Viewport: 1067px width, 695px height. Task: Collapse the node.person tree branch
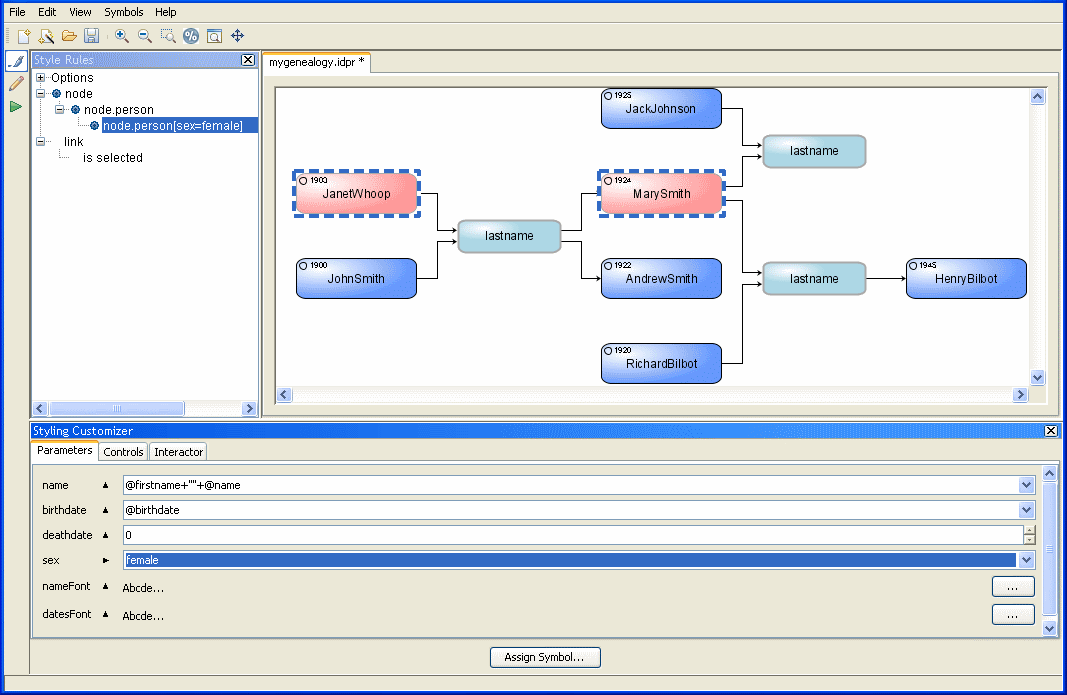[60, 110]
